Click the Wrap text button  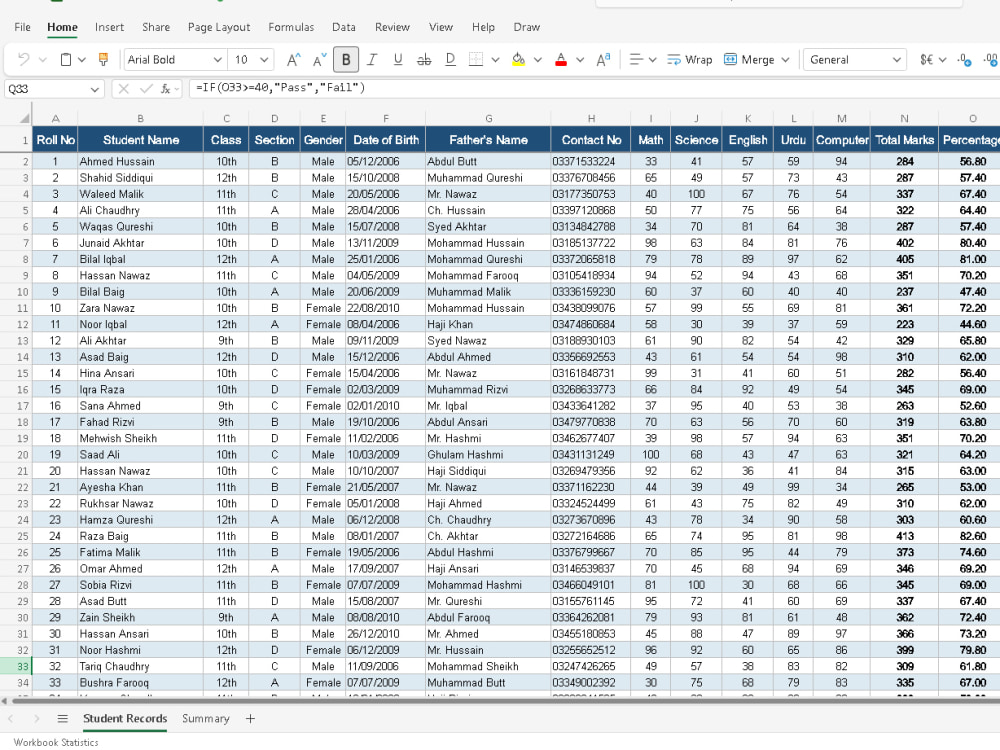pos(689,59)
